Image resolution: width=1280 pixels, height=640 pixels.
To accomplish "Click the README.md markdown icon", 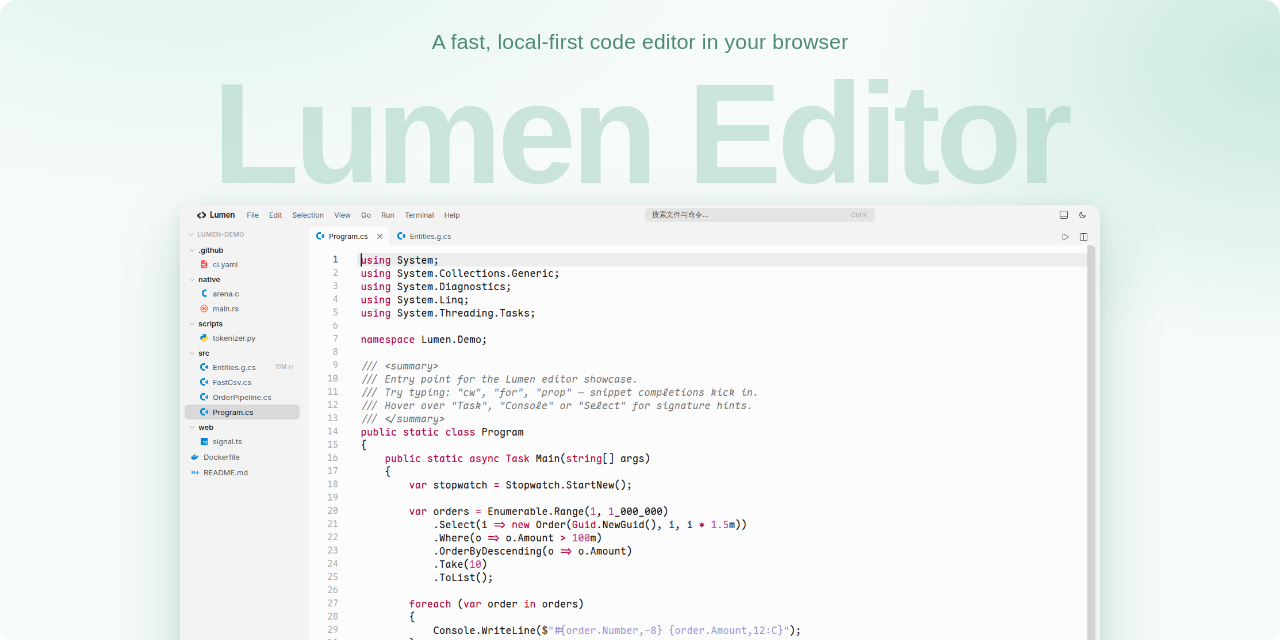I will (195, 472).
